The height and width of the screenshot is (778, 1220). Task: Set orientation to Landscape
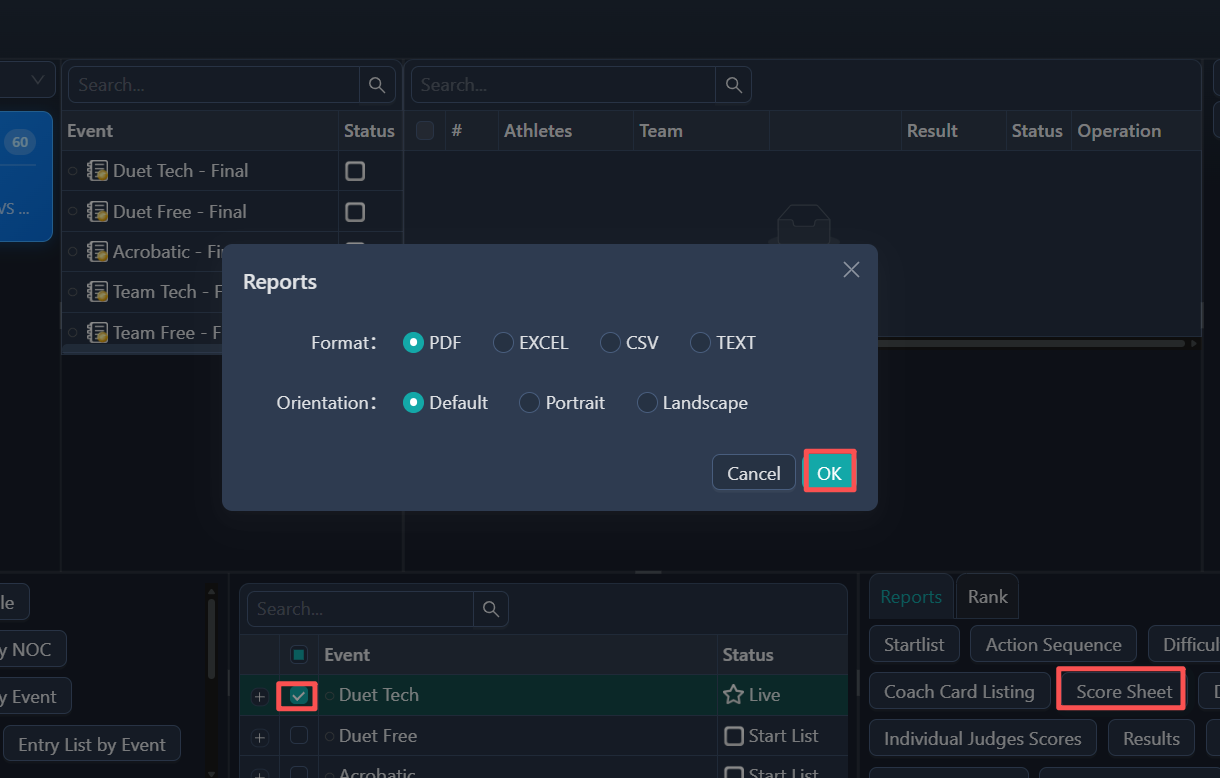coord(647,403)
